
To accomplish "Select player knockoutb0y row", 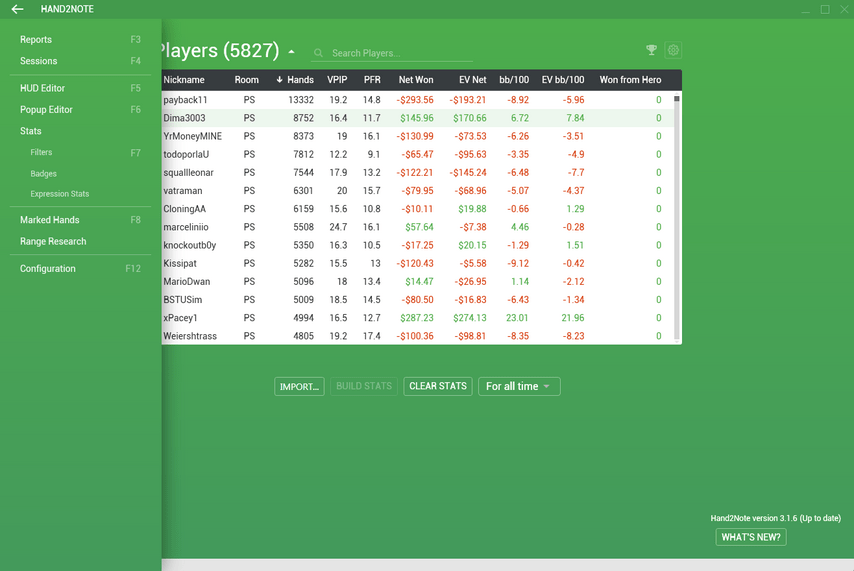I will pyautogui.click(x=418, y=245).
